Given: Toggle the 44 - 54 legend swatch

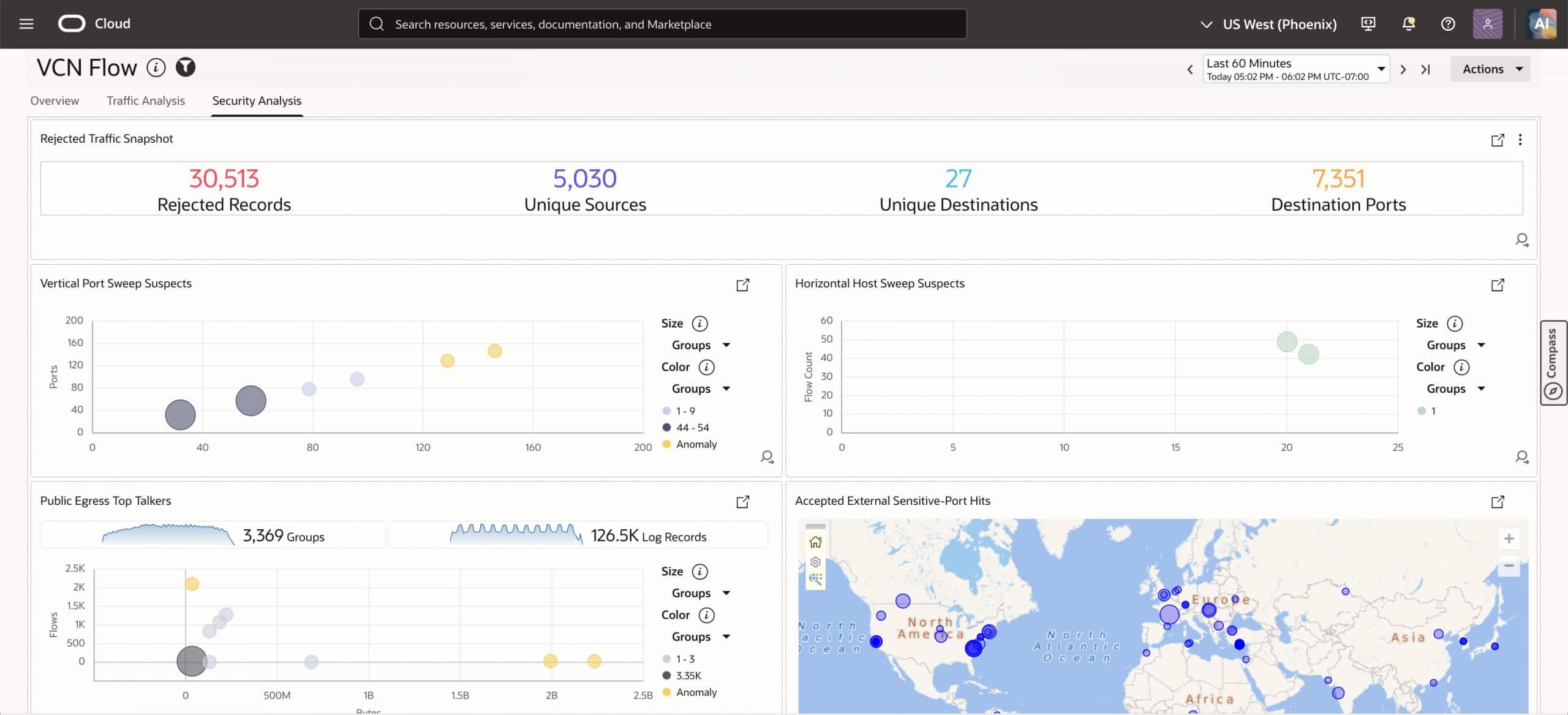Looking at the screenshot, I should coord(666,428).
